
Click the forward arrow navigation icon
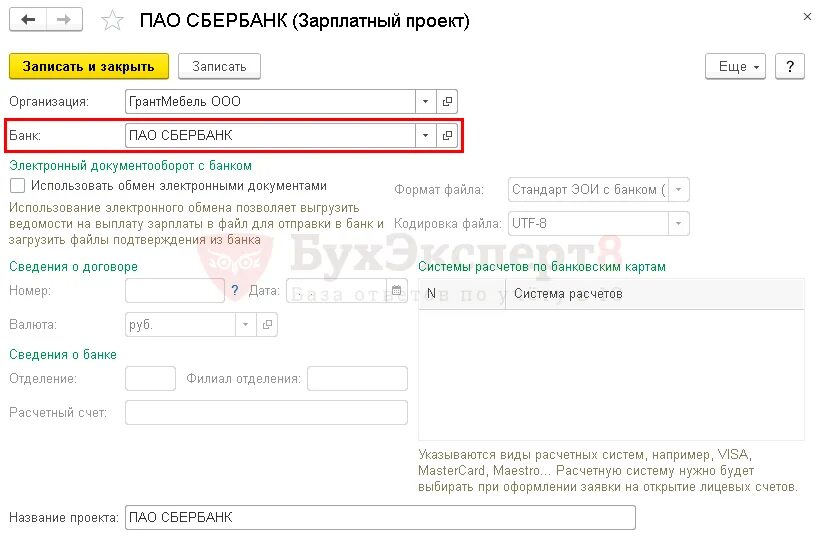64,20
